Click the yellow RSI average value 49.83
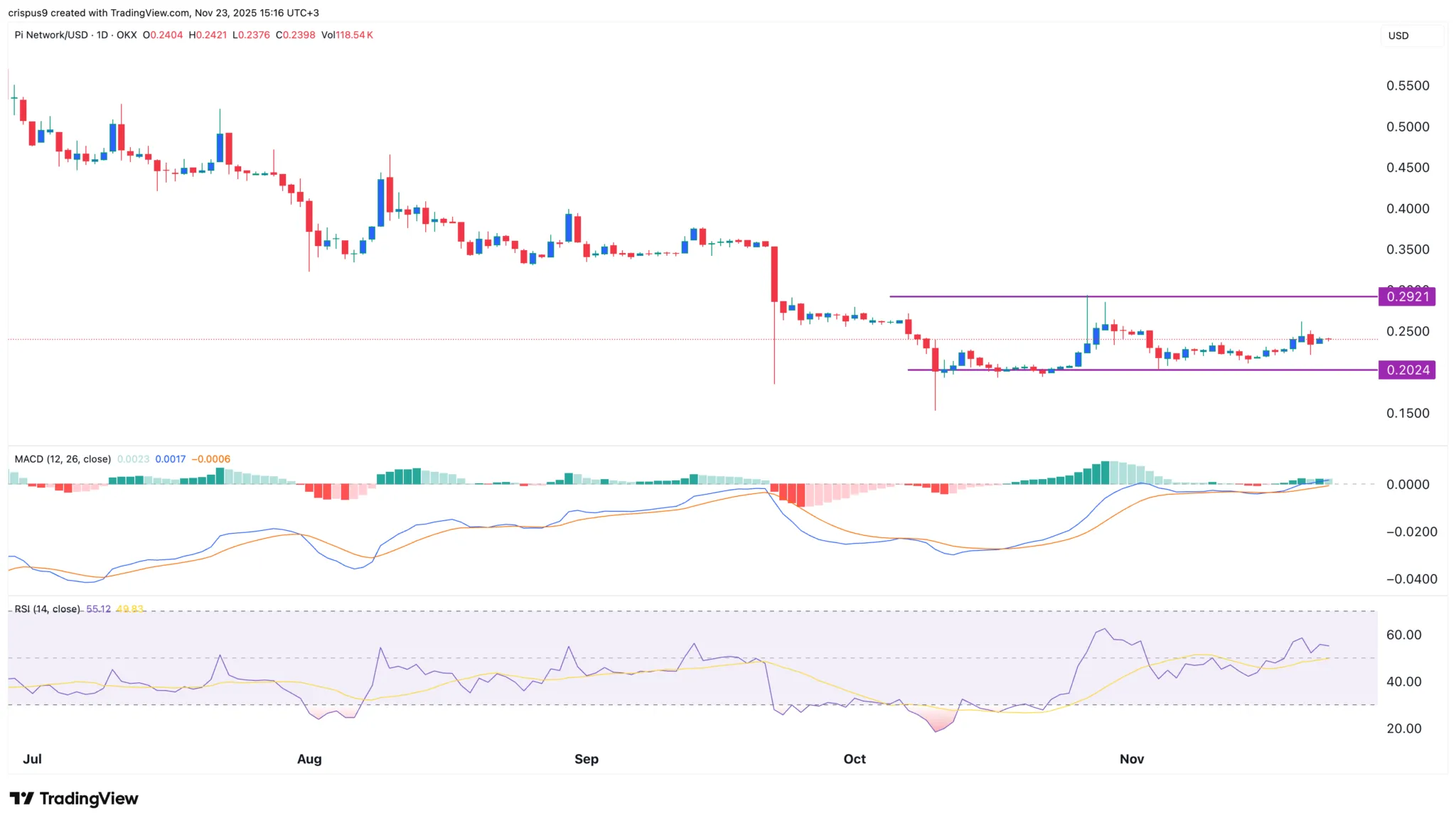Screen dimensions: 1456x823 click(x=130, y=608)
